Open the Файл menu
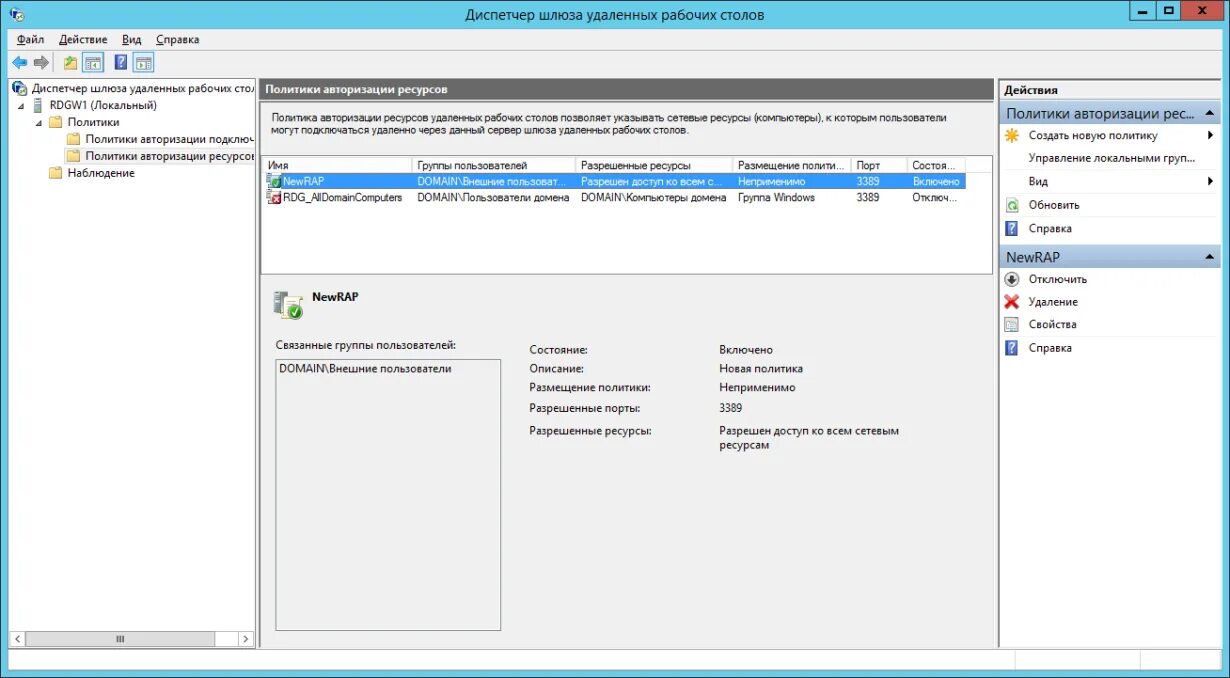Viewport: 1230px width, 678px height. click(x=30, y=40)
